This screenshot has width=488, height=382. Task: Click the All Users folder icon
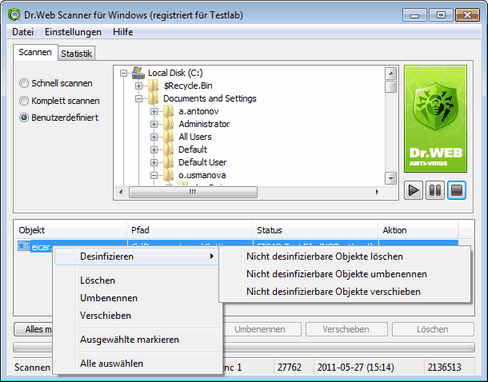[168, 137]
